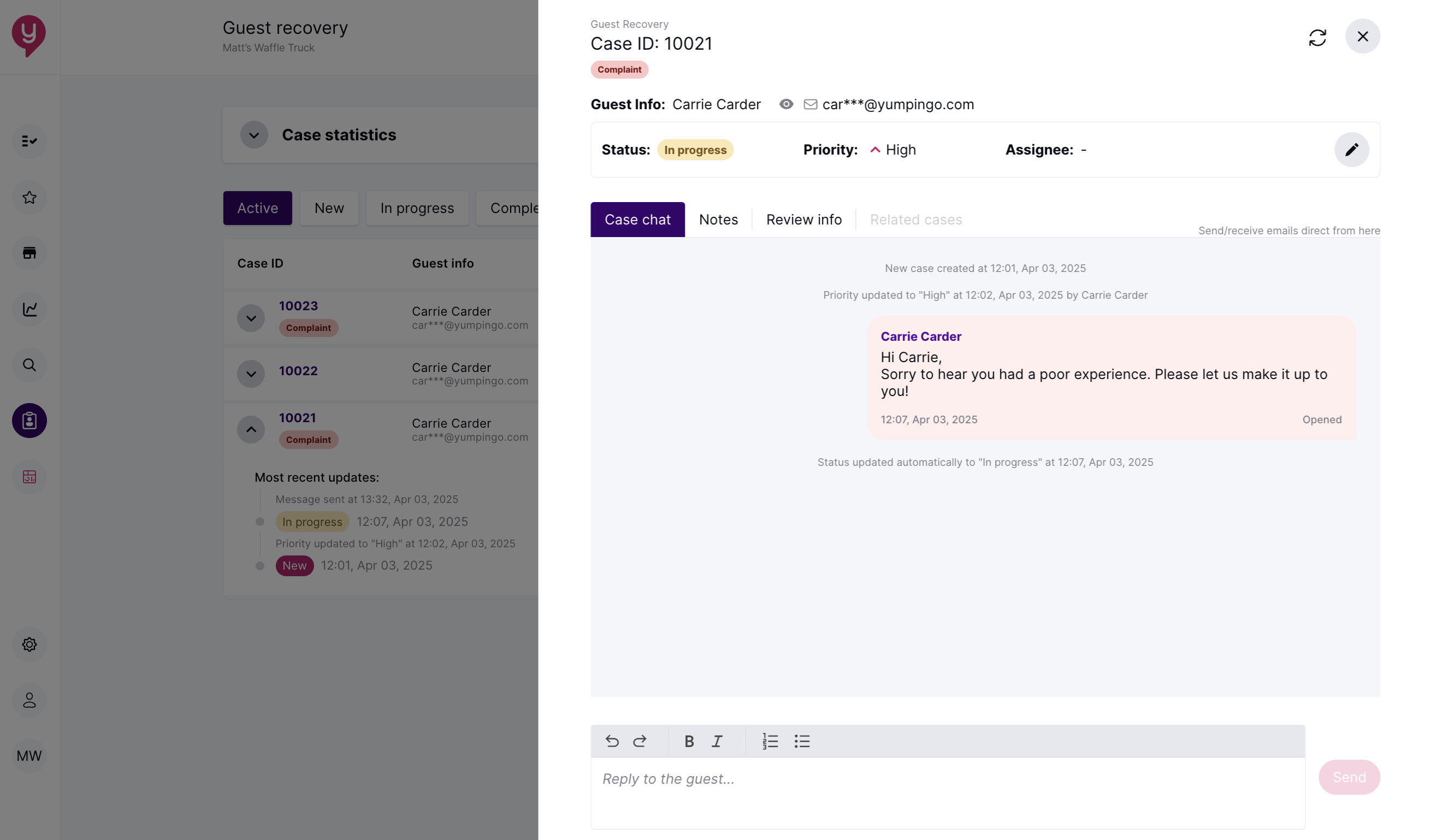
Task: Open case 10022 link
Action: coord(298,370)
